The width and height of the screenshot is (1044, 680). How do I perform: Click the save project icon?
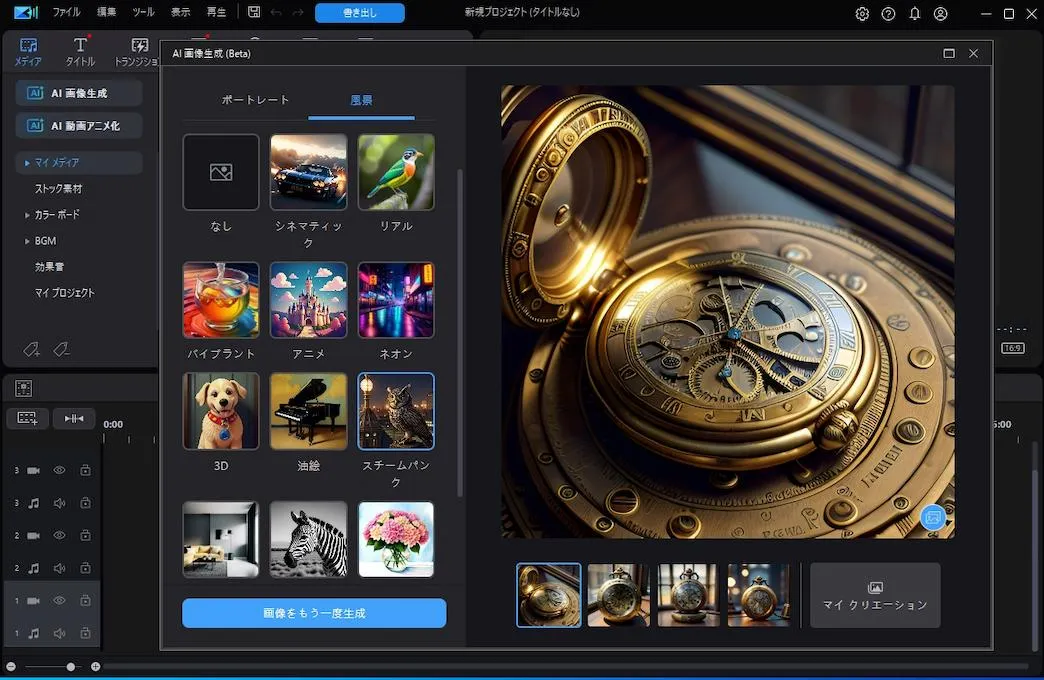[x=253, y=13]
